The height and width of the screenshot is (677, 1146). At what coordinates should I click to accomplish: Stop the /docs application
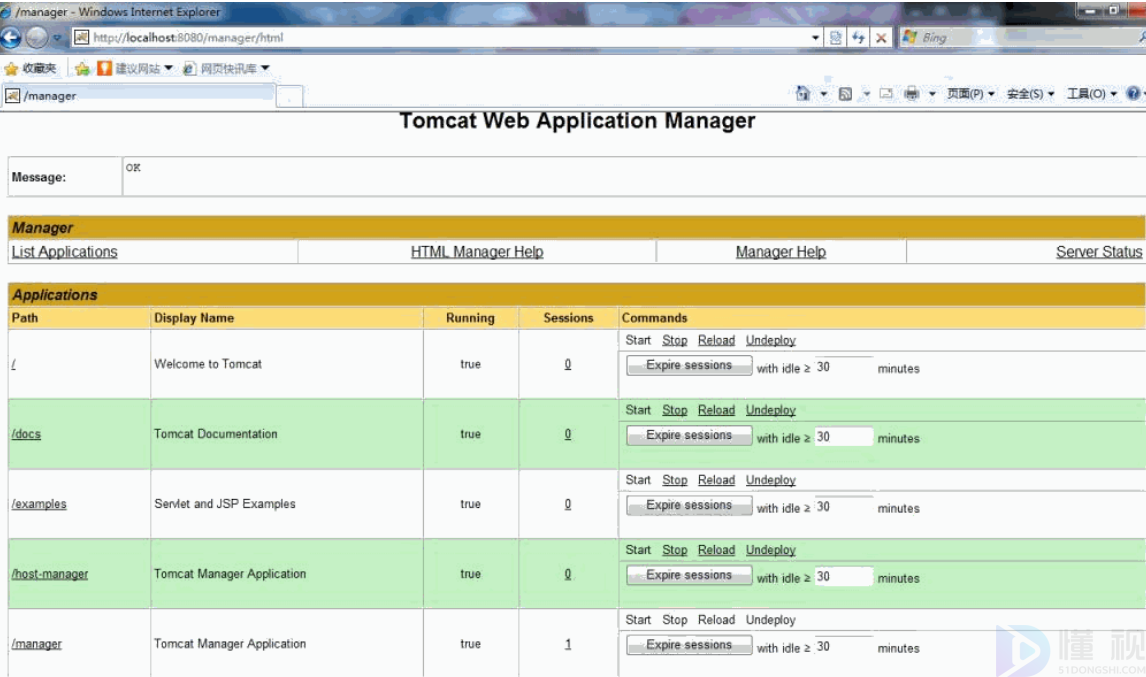point(675,410)
